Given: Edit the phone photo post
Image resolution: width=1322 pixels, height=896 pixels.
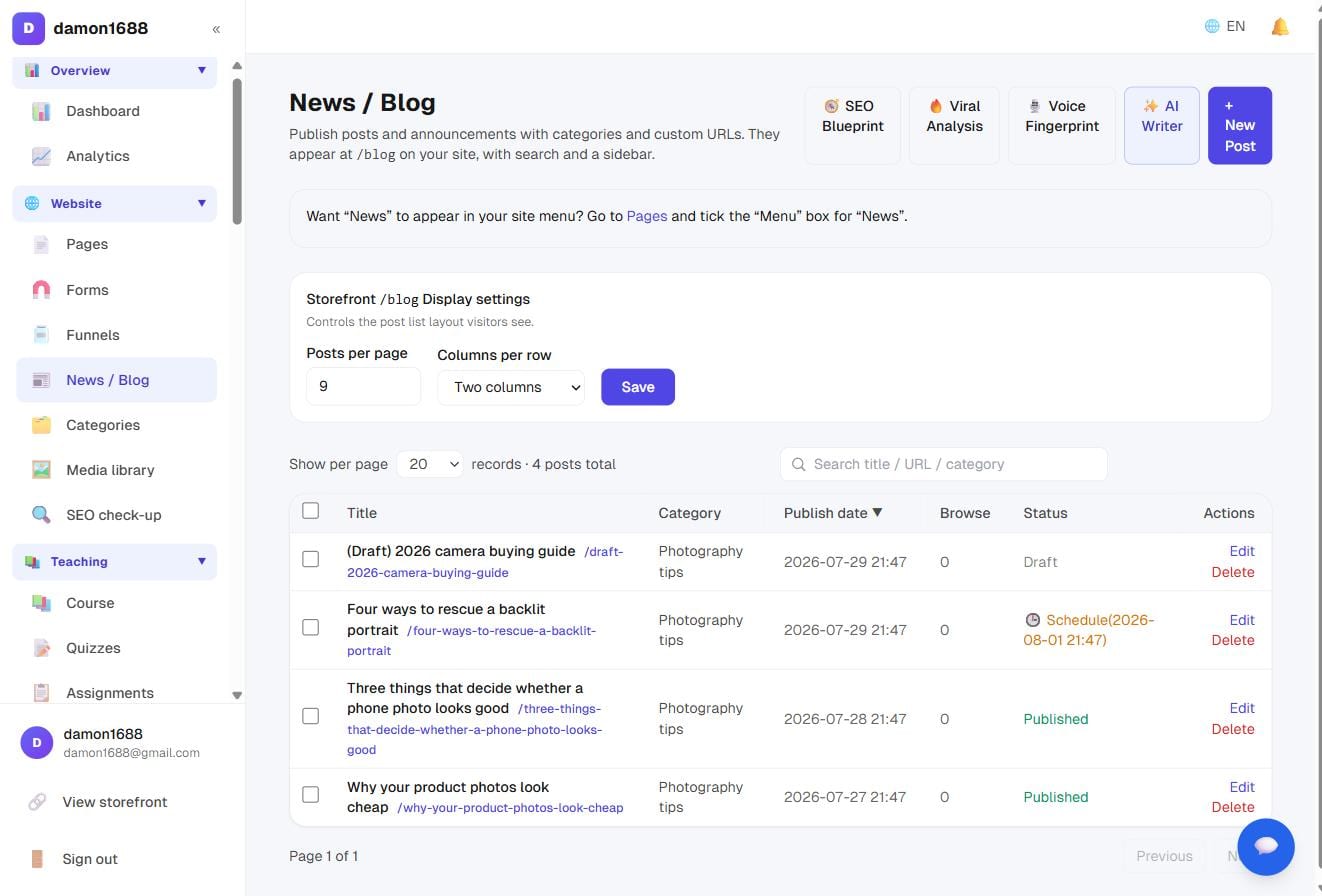Looking at the screenshot, I should pyautogui.click(x=1242, y=708).
